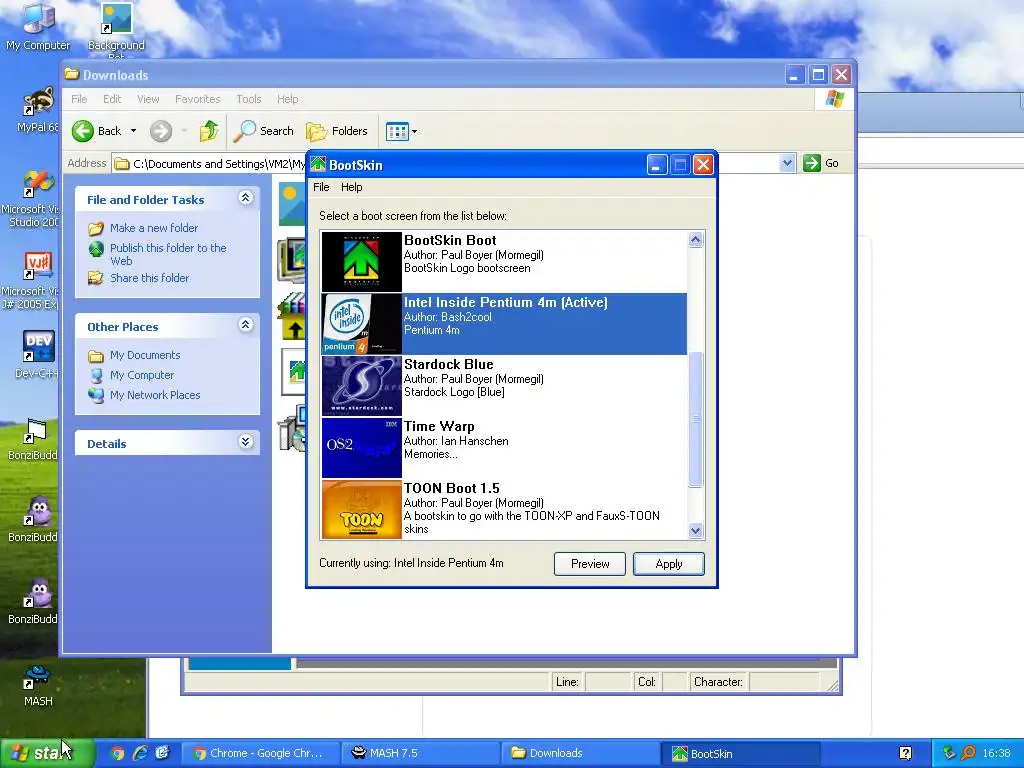
Task: Switch to MASH 7.5 taskbar button
Action: coord(421,754)
